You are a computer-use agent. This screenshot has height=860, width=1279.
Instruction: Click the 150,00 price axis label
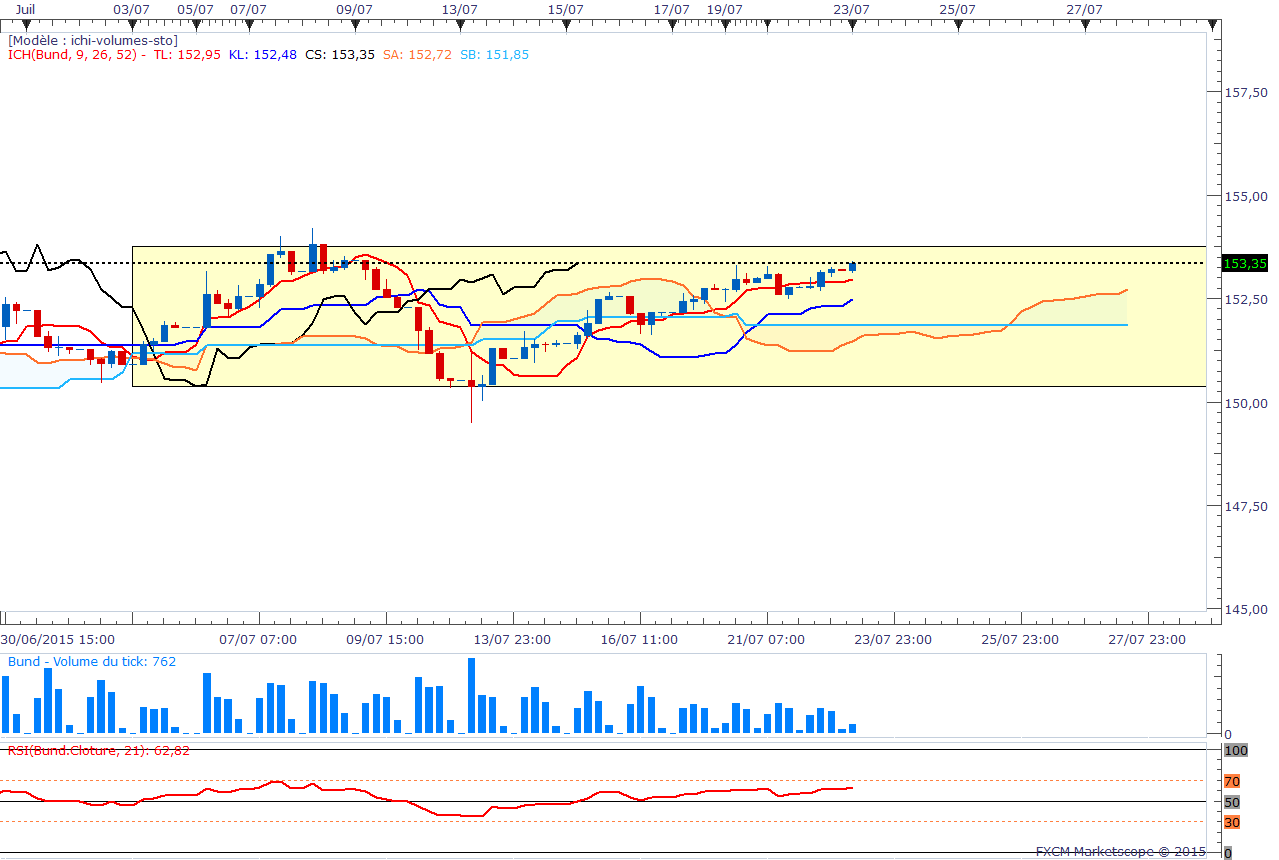(x=1247, y=403)
